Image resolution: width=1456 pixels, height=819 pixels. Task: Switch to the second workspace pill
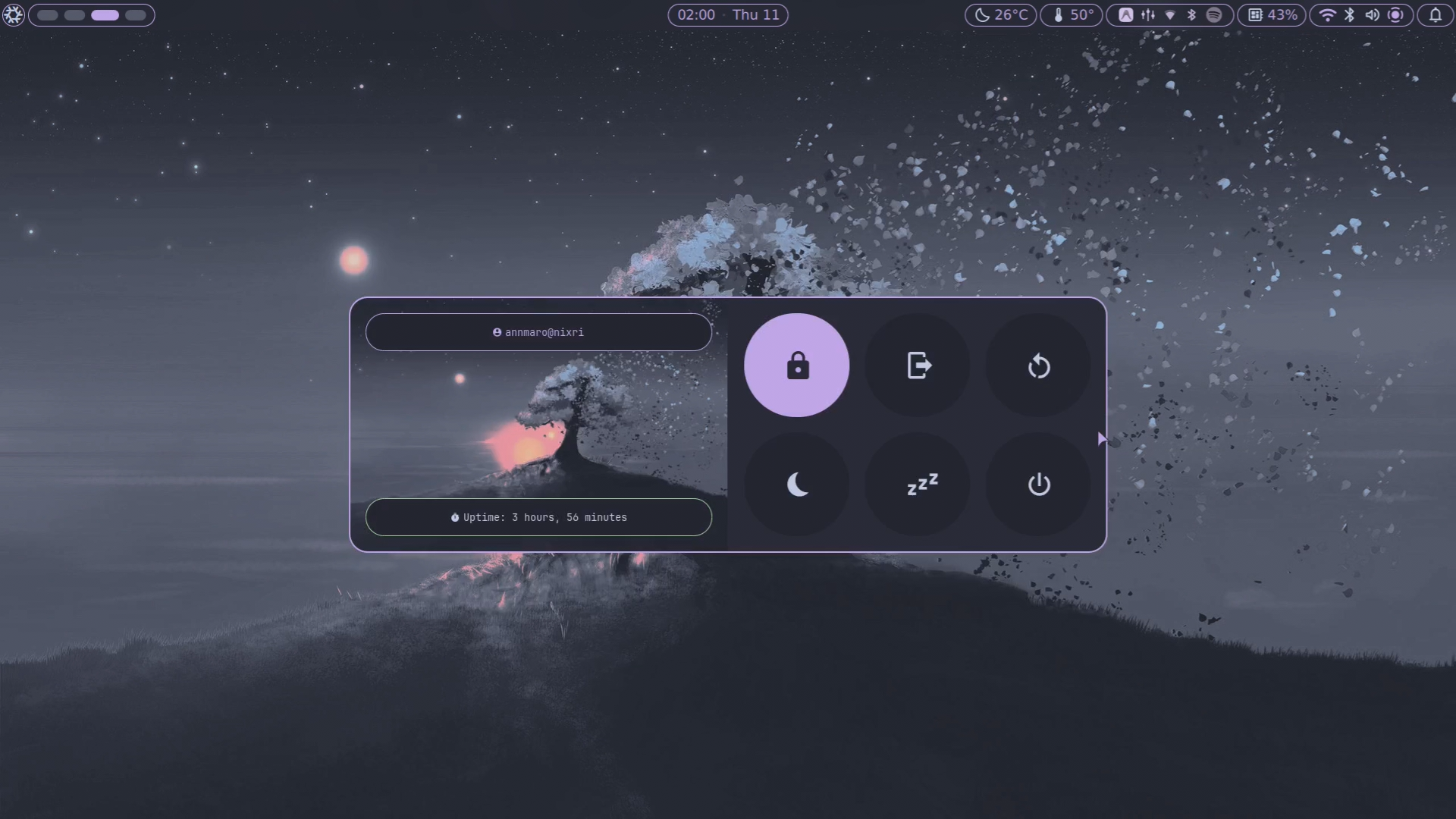[x=74, y=15]
